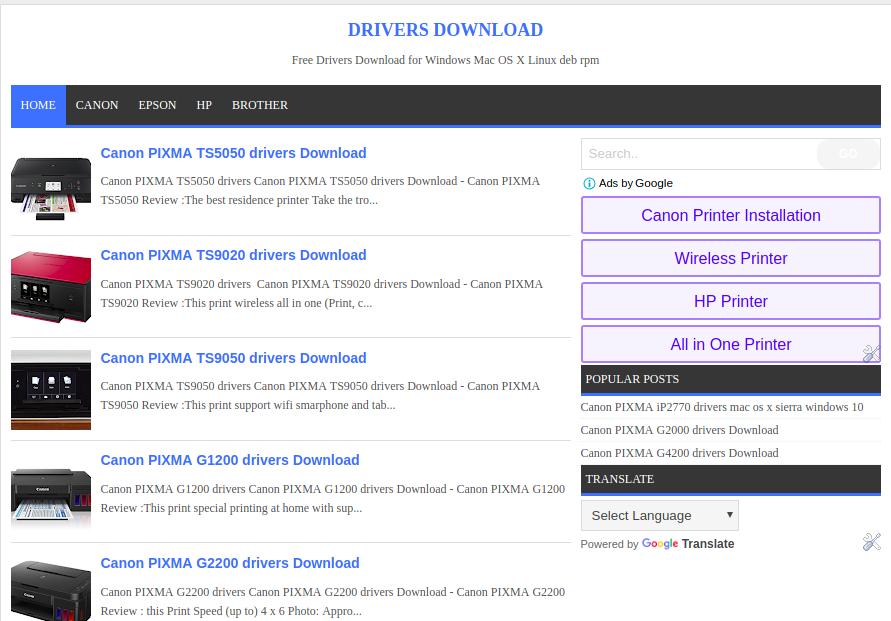Screen dimensions: 891x621
Task: Open popular post Canon PIXMA G4200 drivers
Action: pos(680,453)
